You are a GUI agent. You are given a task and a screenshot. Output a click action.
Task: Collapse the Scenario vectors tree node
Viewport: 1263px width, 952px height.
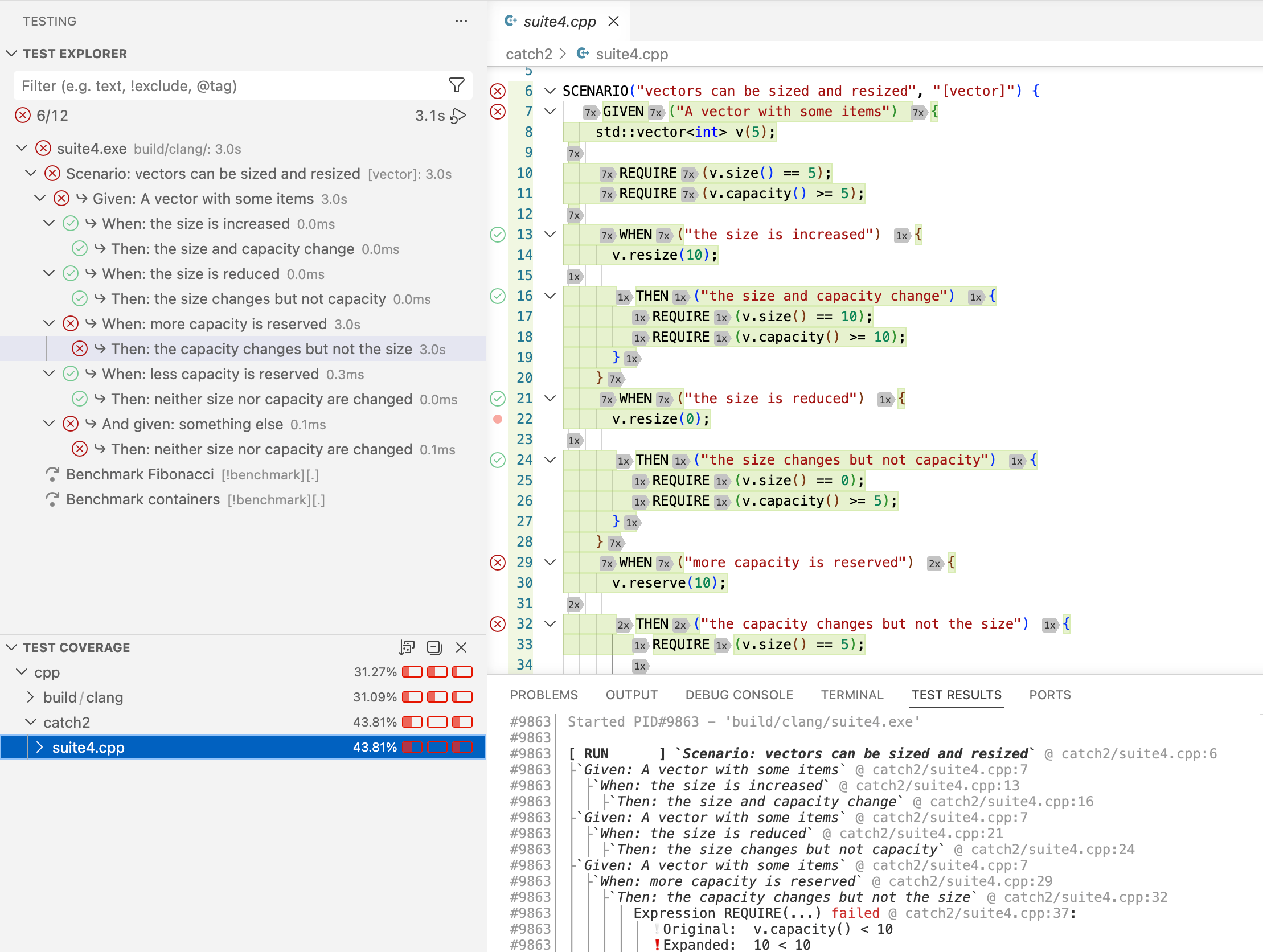(x=31, y=173)
